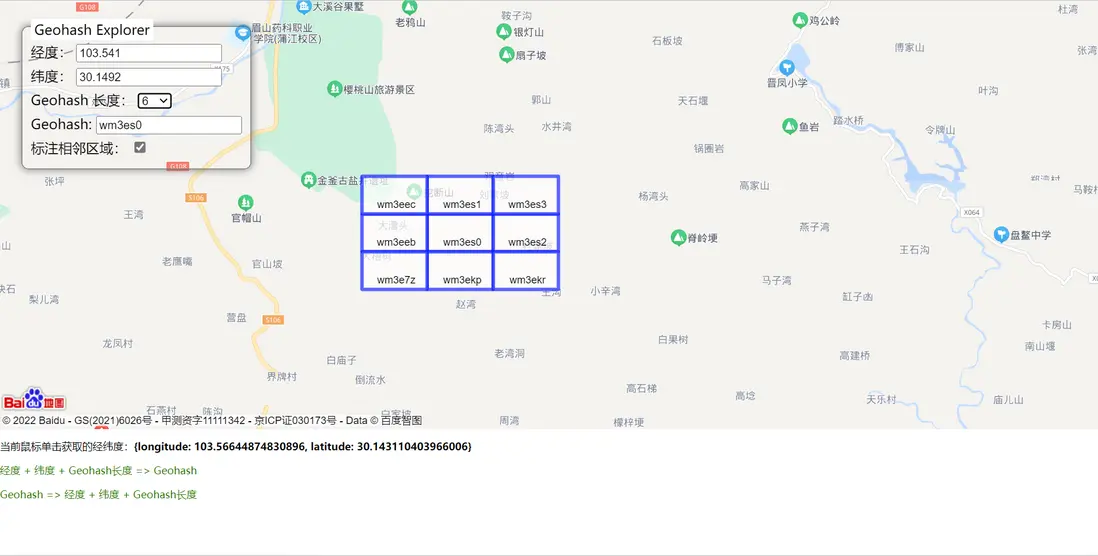Click the 龙凤村 place label

point(118,343)
